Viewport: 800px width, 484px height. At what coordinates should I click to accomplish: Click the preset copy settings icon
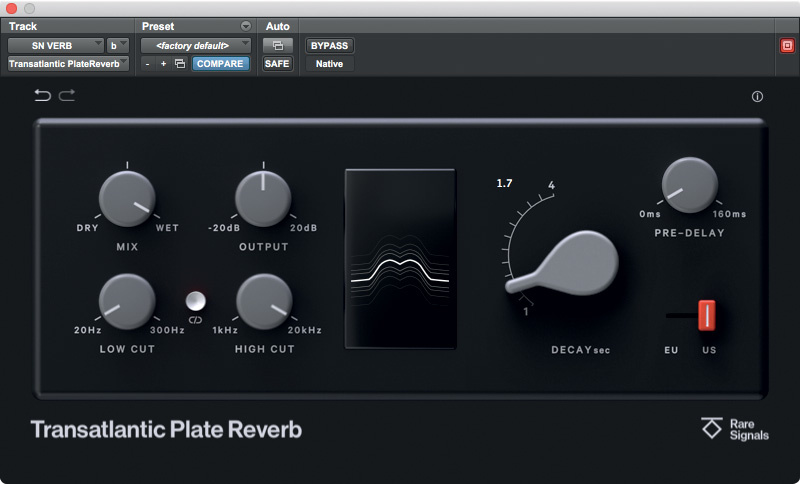click(180, 64)
